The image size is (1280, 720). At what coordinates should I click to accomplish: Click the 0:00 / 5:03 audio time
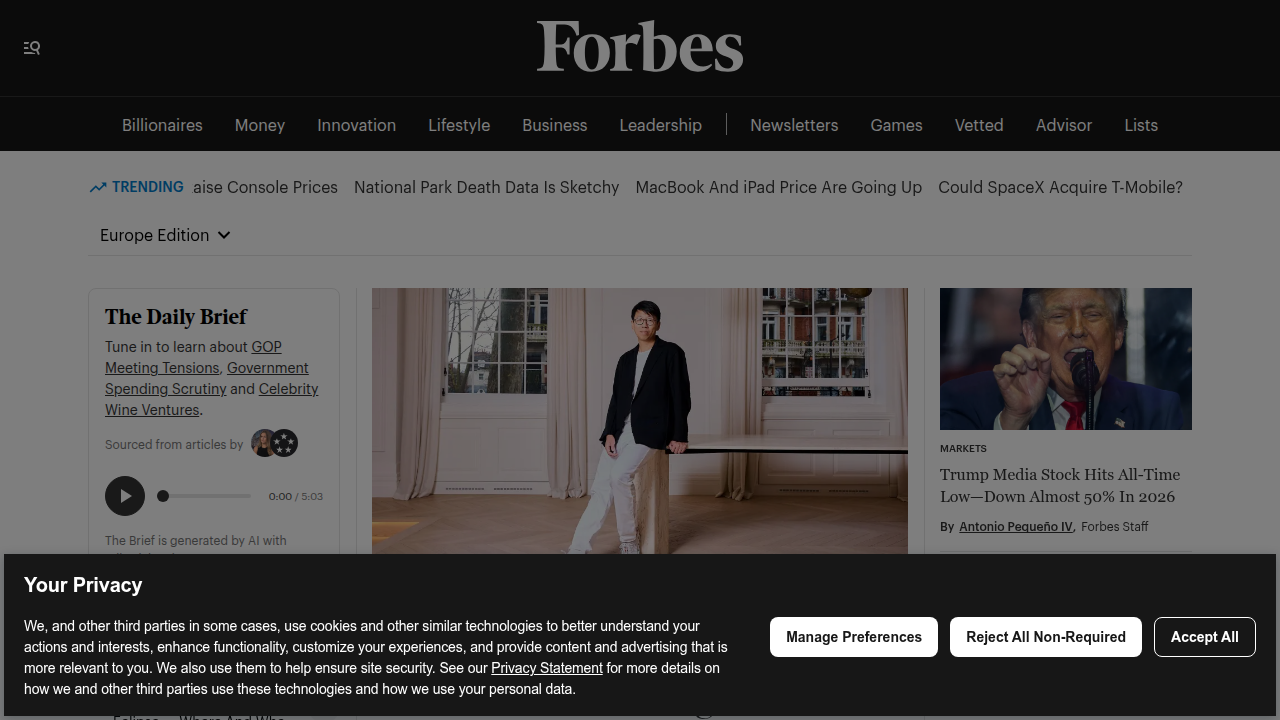click(296, 496)
